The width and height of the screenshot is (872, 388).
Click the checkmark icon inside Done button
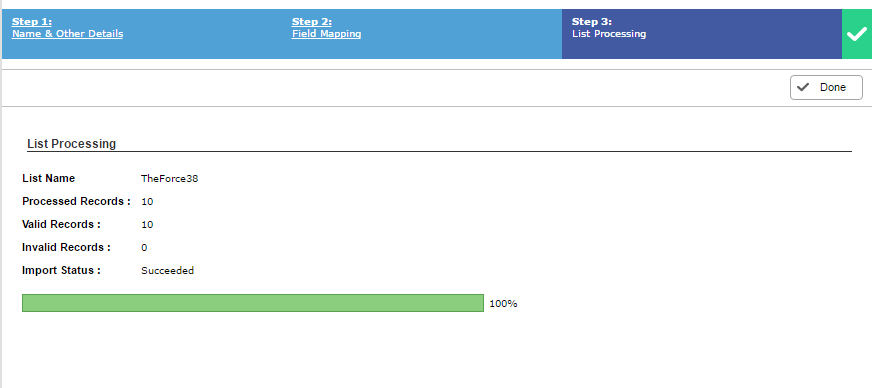pyautogui.click(x=803, y=87)
